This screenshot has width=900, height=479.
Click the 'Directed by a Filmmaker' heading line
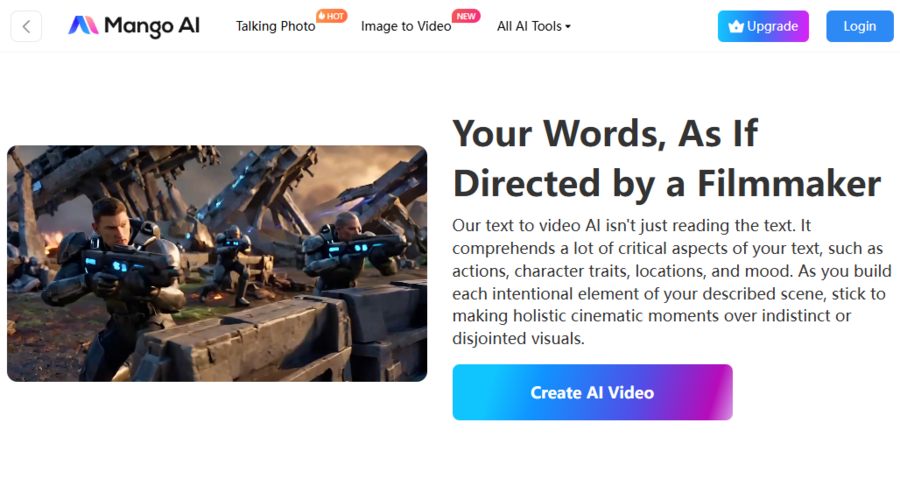666,184
